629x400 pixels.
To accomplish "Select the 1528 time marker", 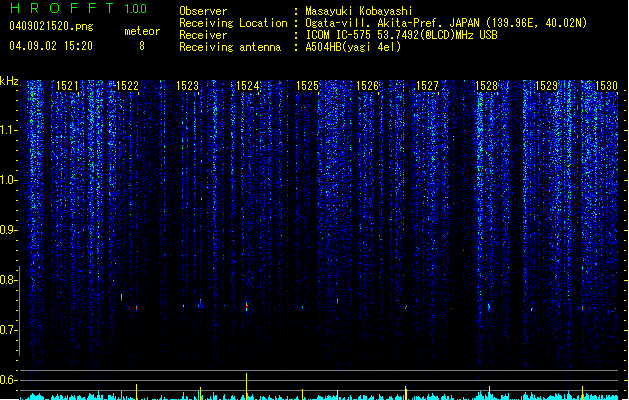I will [487, 86].
